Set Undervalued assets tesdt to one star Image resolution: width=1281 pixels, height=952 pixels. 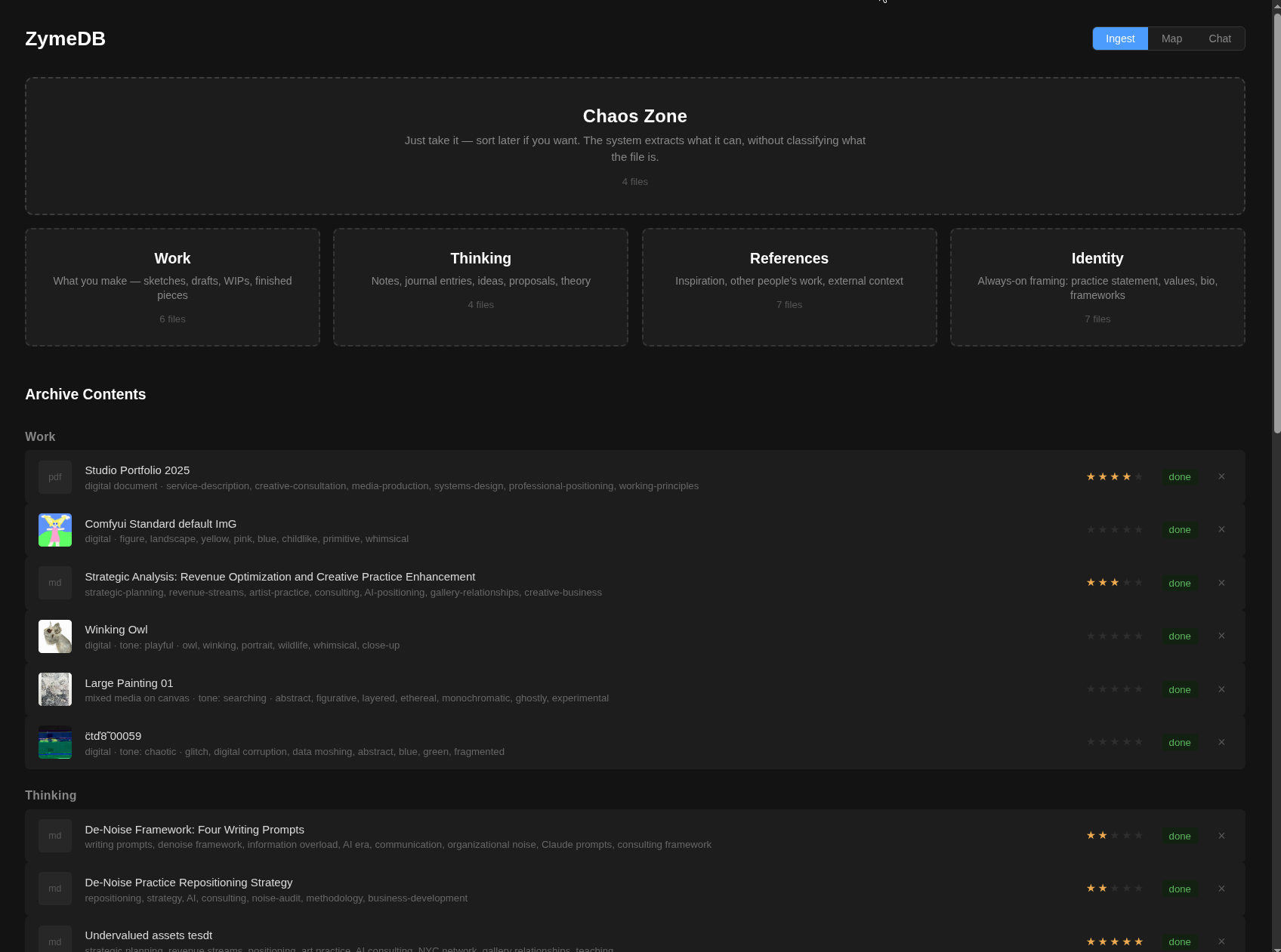1091,941
